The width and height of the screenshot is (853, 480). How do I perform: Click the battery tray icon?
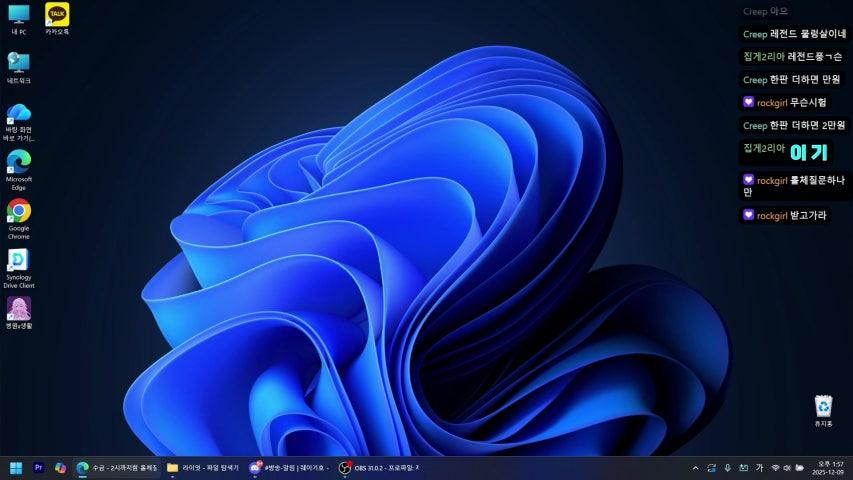(x=800, y=468)
